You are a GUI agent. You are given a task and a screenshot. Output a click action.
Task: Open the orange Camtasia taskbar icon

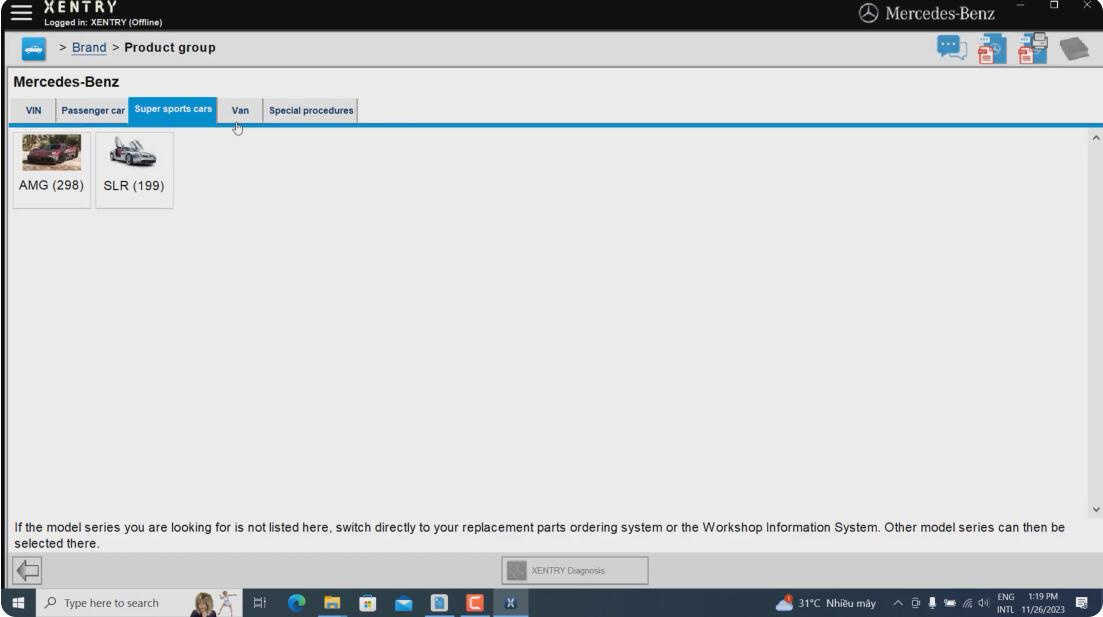pos(475,603)
